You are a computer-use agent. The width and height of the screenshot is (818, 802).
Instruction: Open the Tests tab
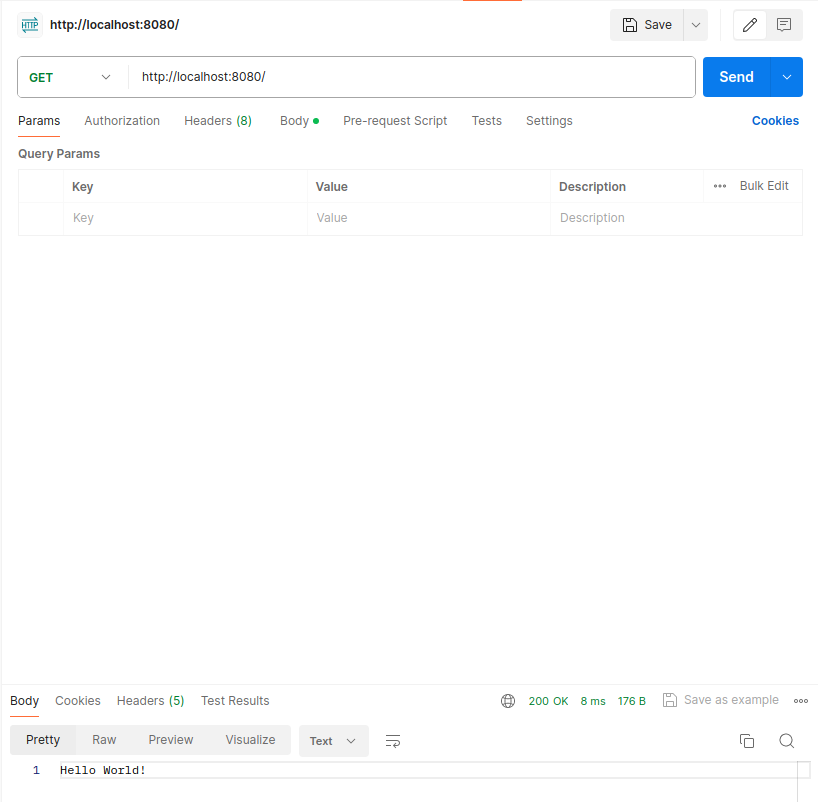point(487,121)
